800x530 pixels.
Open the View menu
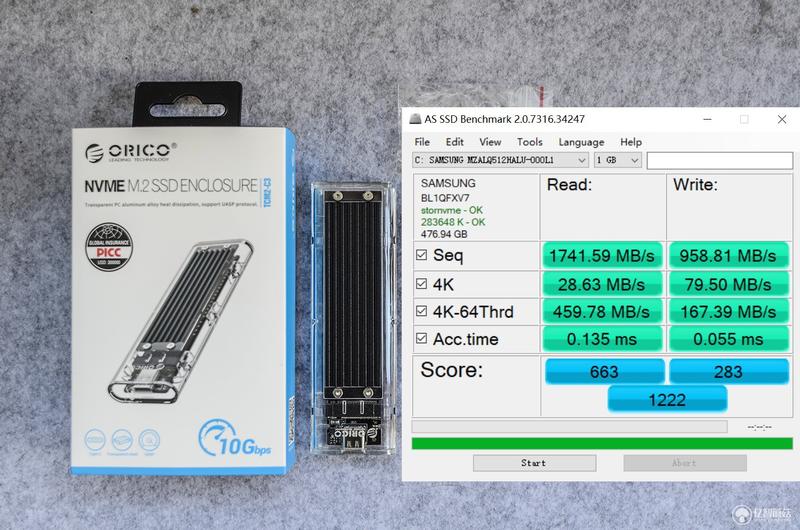point(490,142)
